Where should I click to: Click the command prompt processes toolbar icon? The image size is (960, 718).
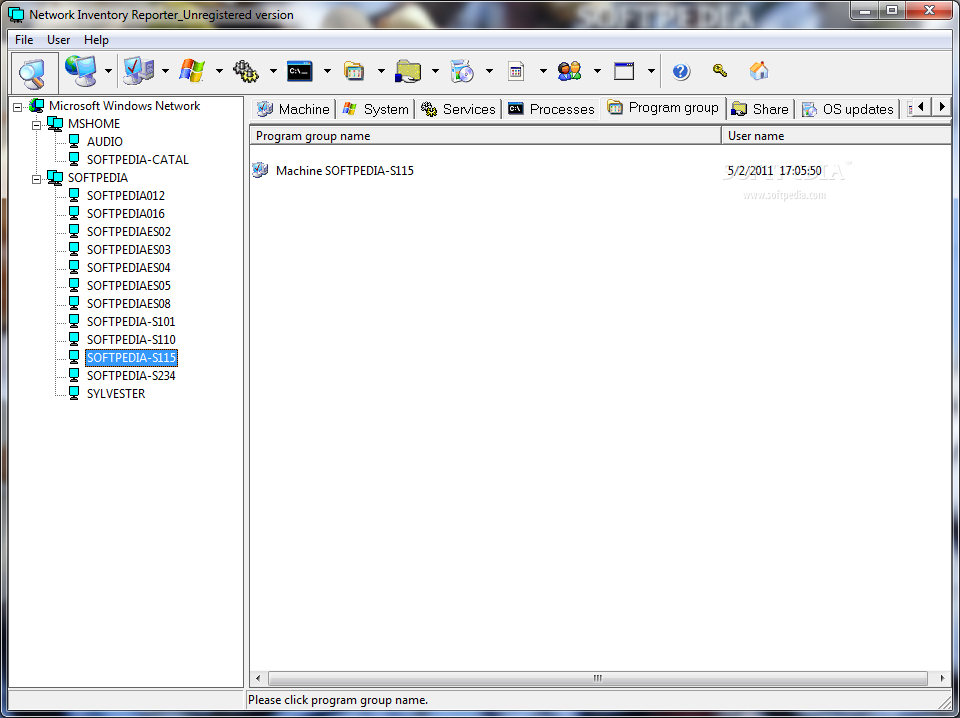point(300,71)
